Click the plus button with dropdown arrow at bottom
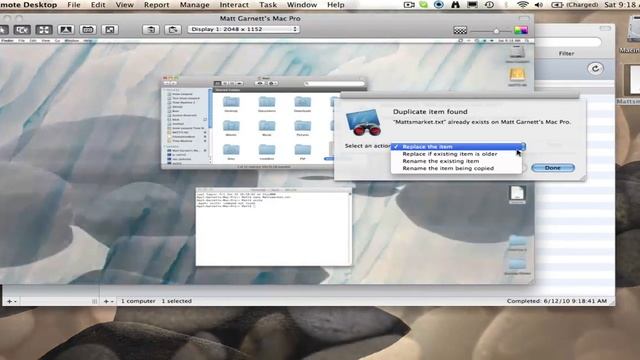 109,301
